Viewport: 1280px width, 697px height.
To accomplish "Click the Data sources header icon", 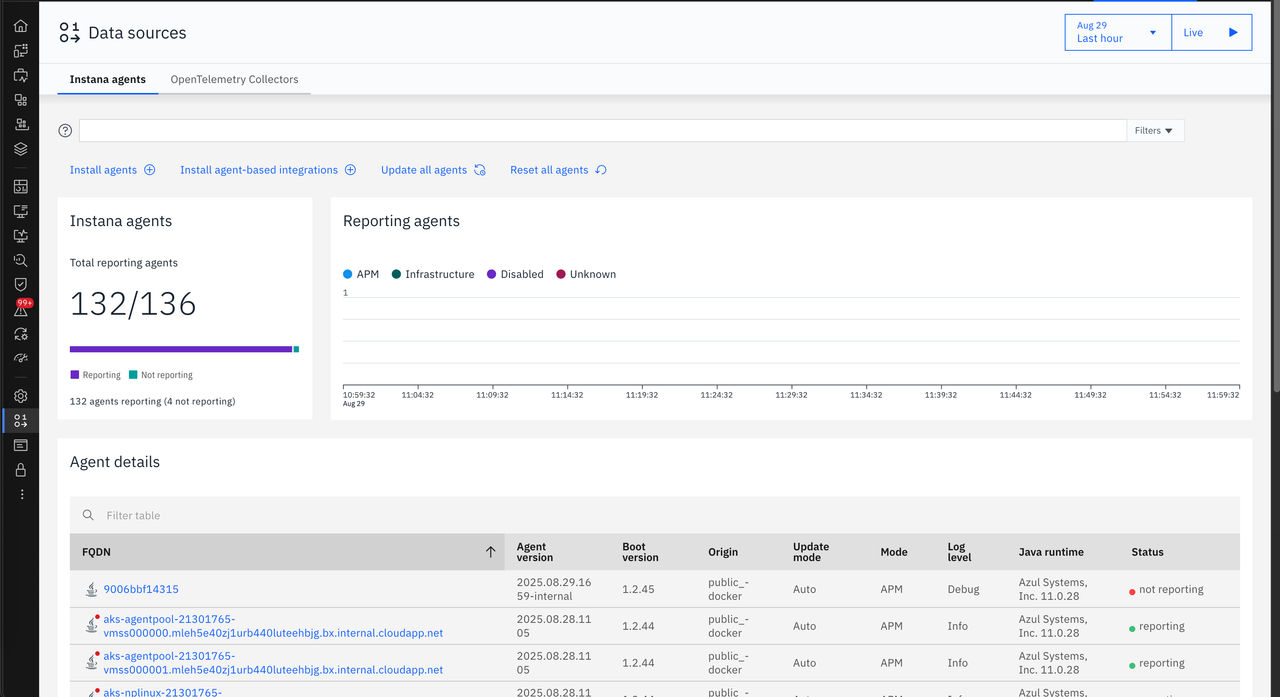I will [69, 33].
